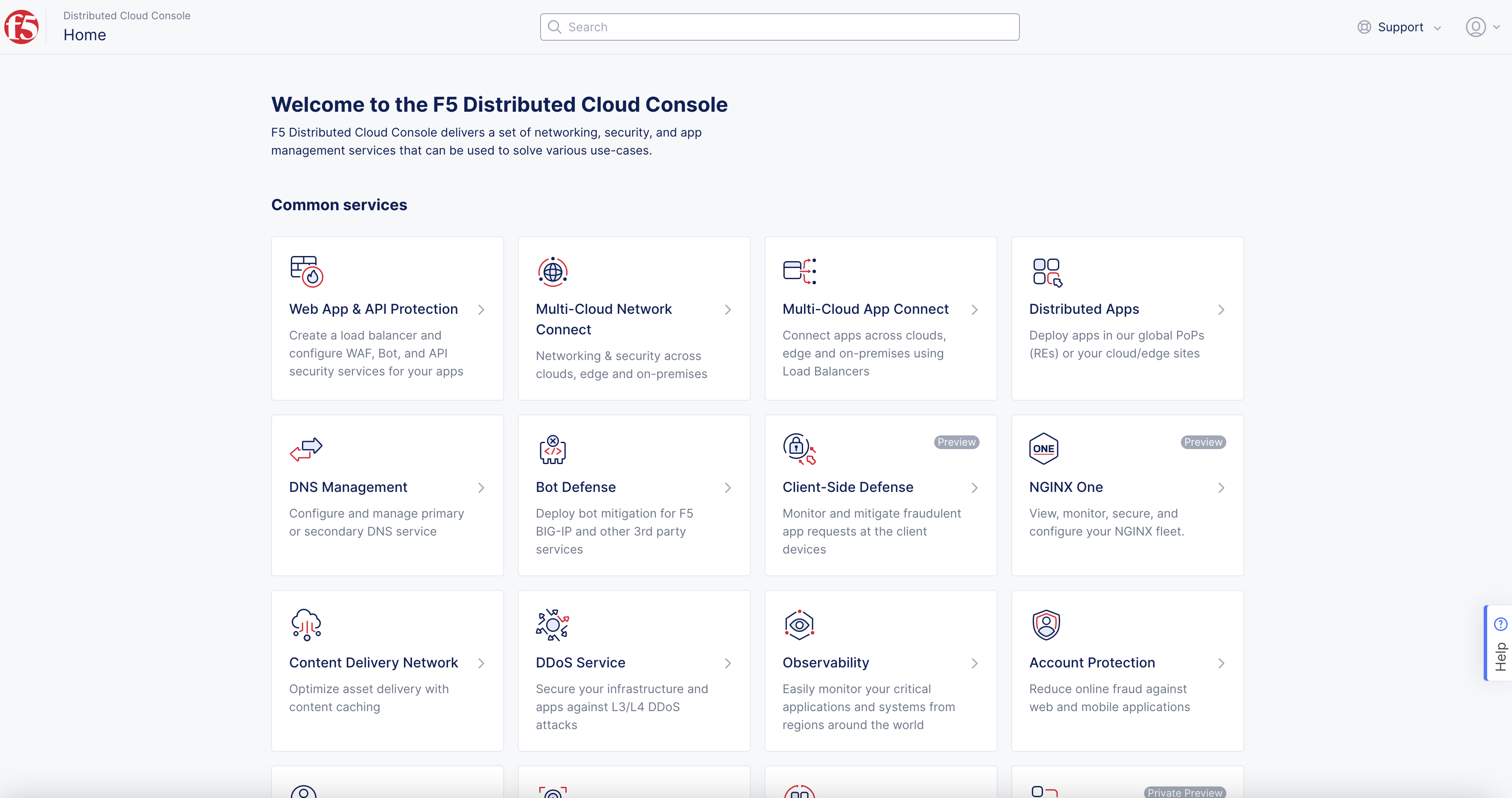
Task: Open the DDoS Service title link
Action: coord(580,662)
